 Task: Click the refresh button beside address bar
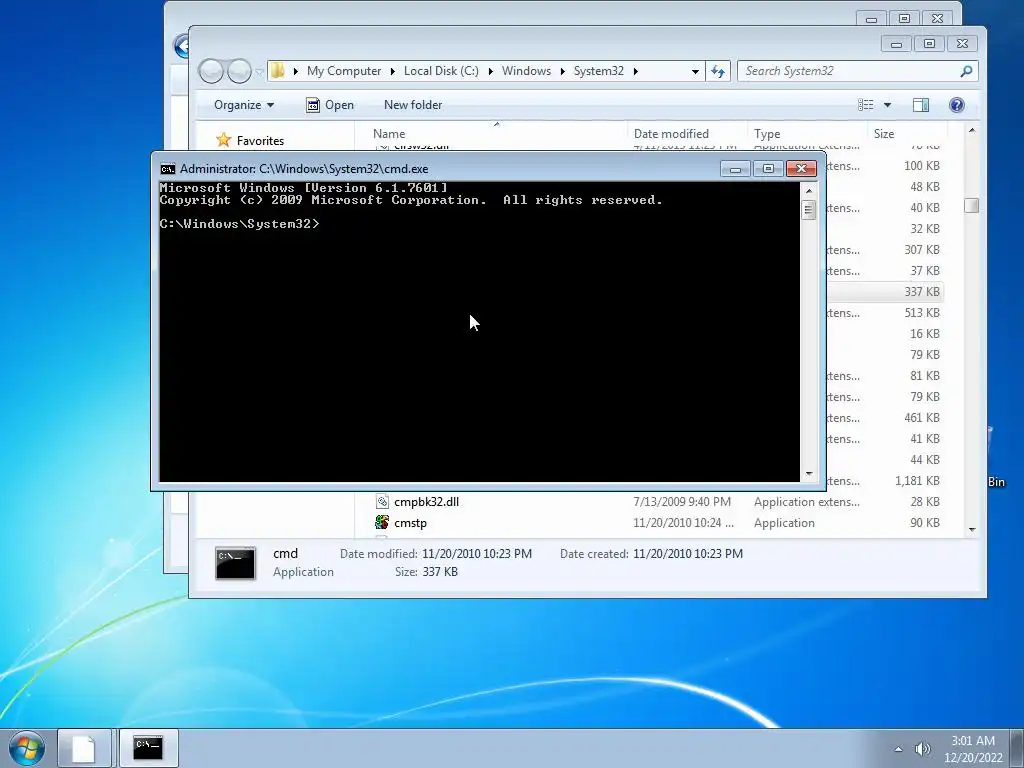point(718,71)
